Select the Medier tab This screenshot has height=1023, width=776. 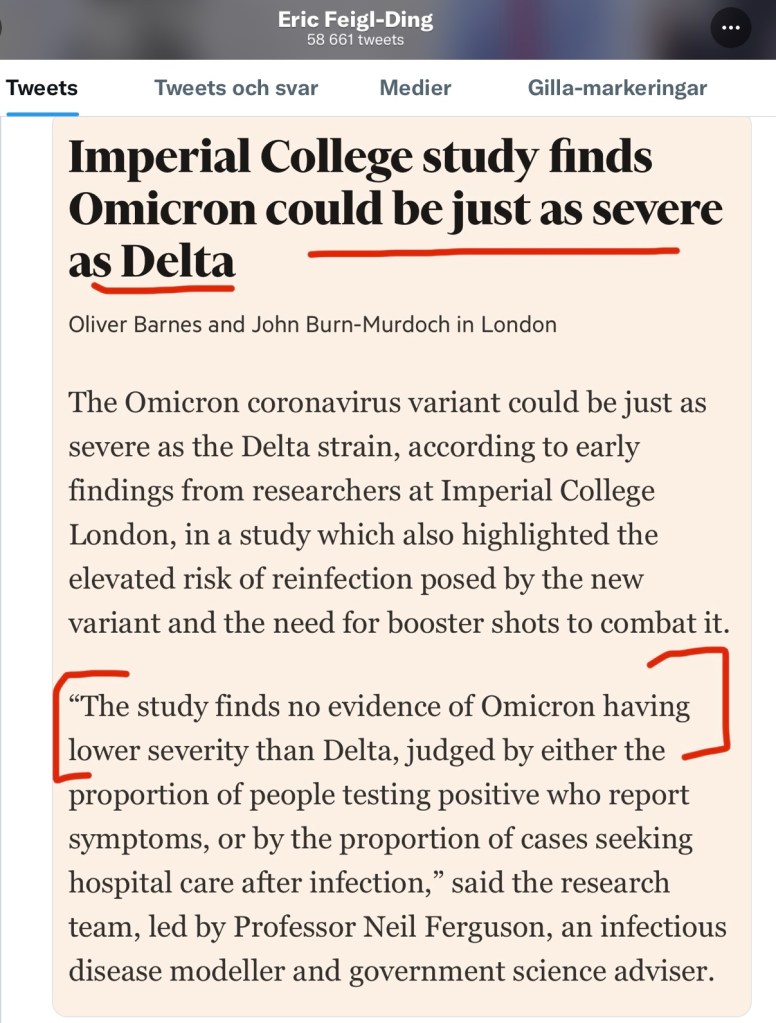coord(415,88)
